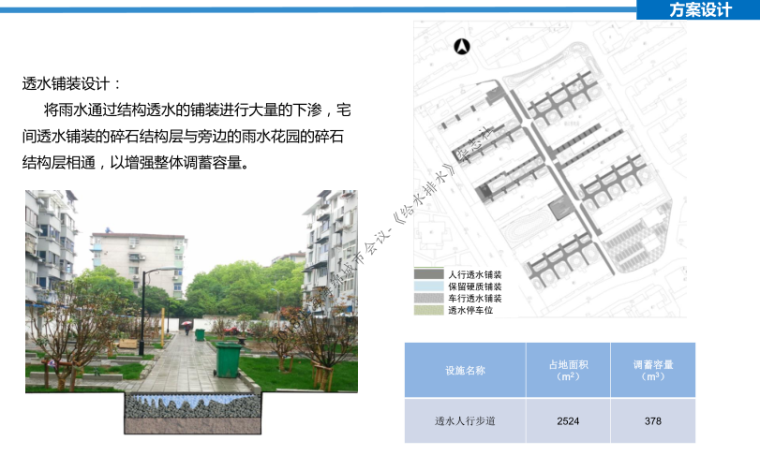Viewport: 760px width, 470px height.
Task: Click the 人行透水铺装 legend color swatch
Action: (x=429, y=274)
